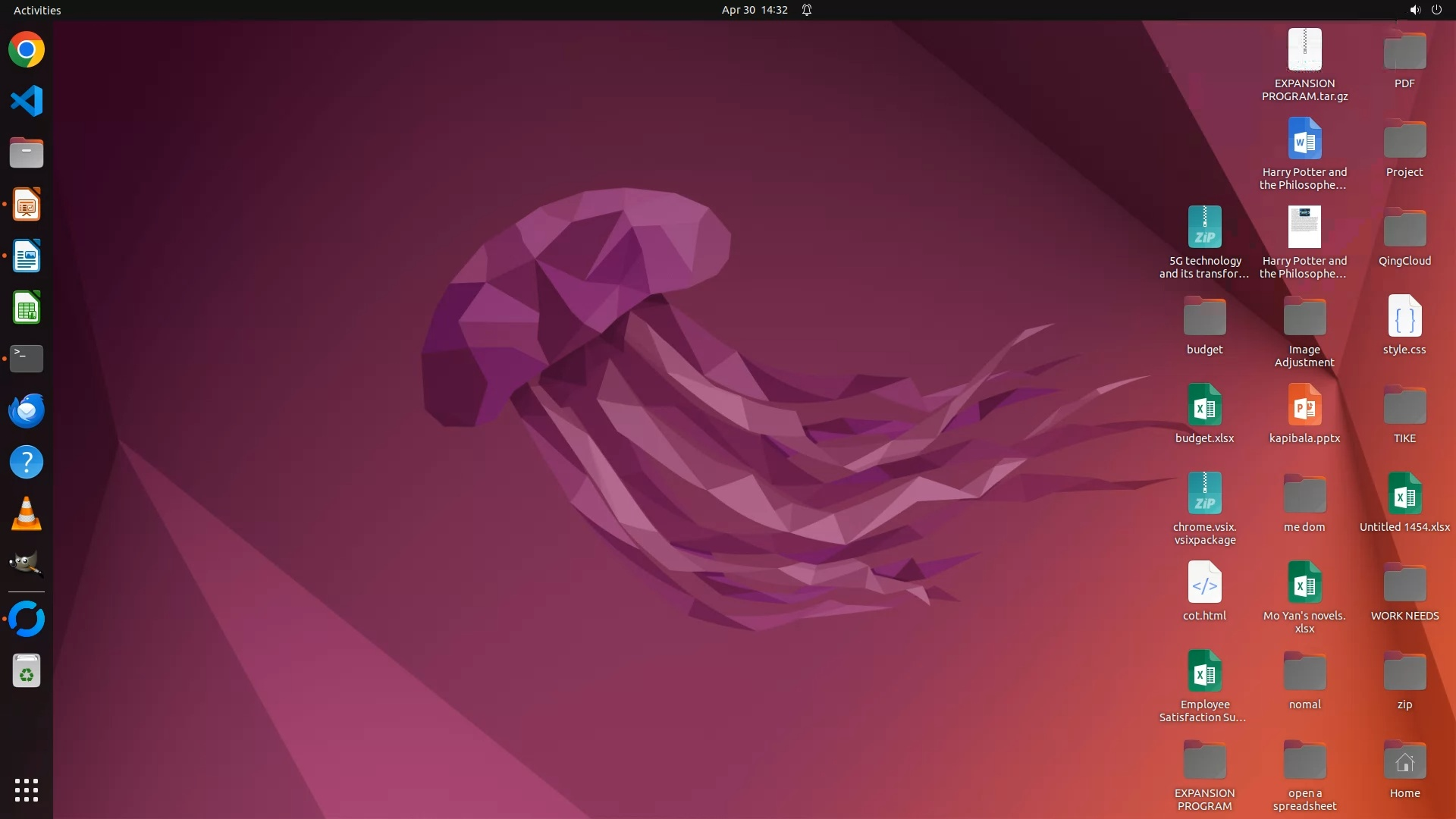Viewport: 1456px width, 819px height.
Task: Launch GIMP from the dock
Action: [27, 565]
